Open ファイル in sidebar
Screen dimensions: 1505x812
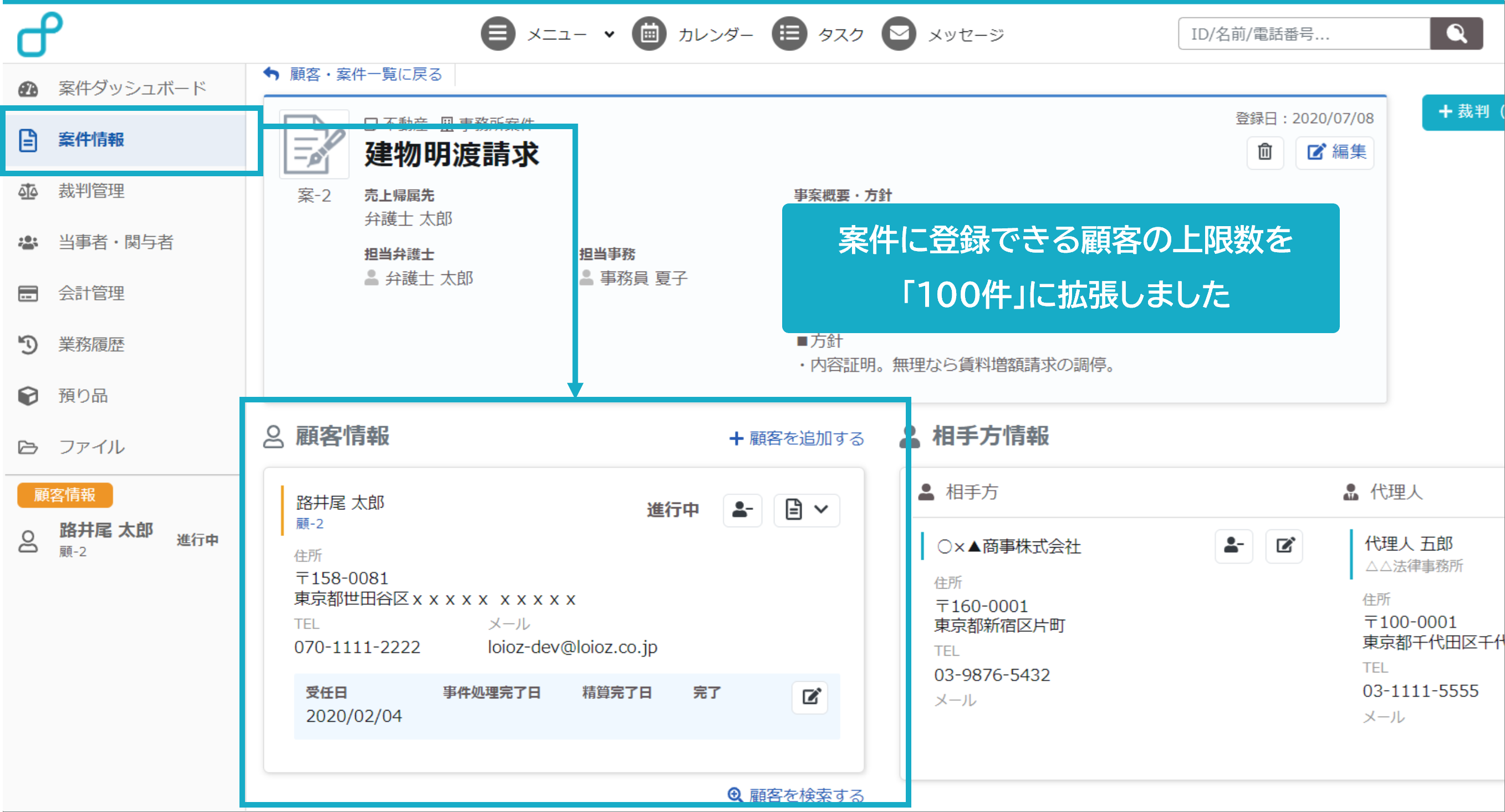(124, 447)
